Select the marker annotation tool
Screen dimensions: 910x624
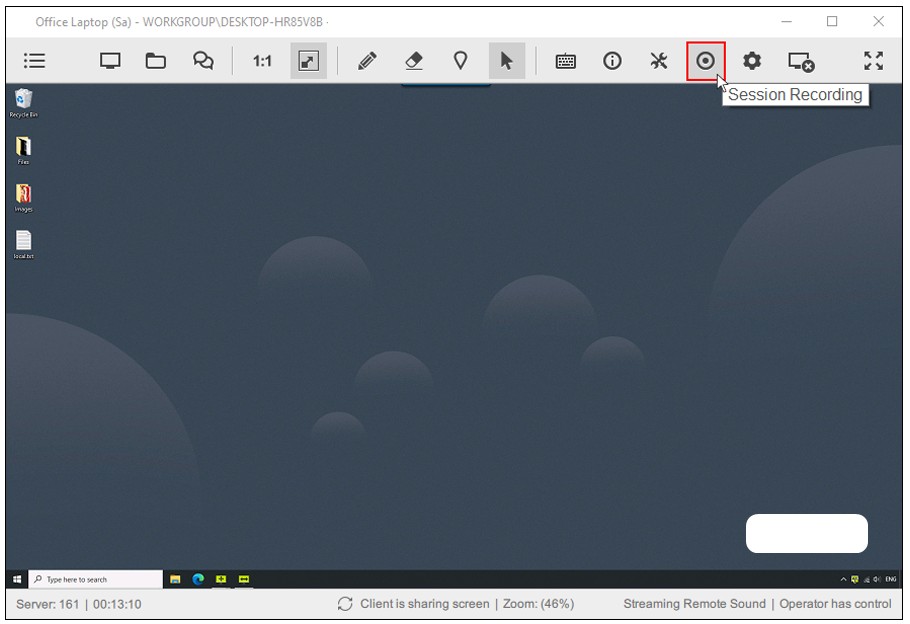coord(460,61)
